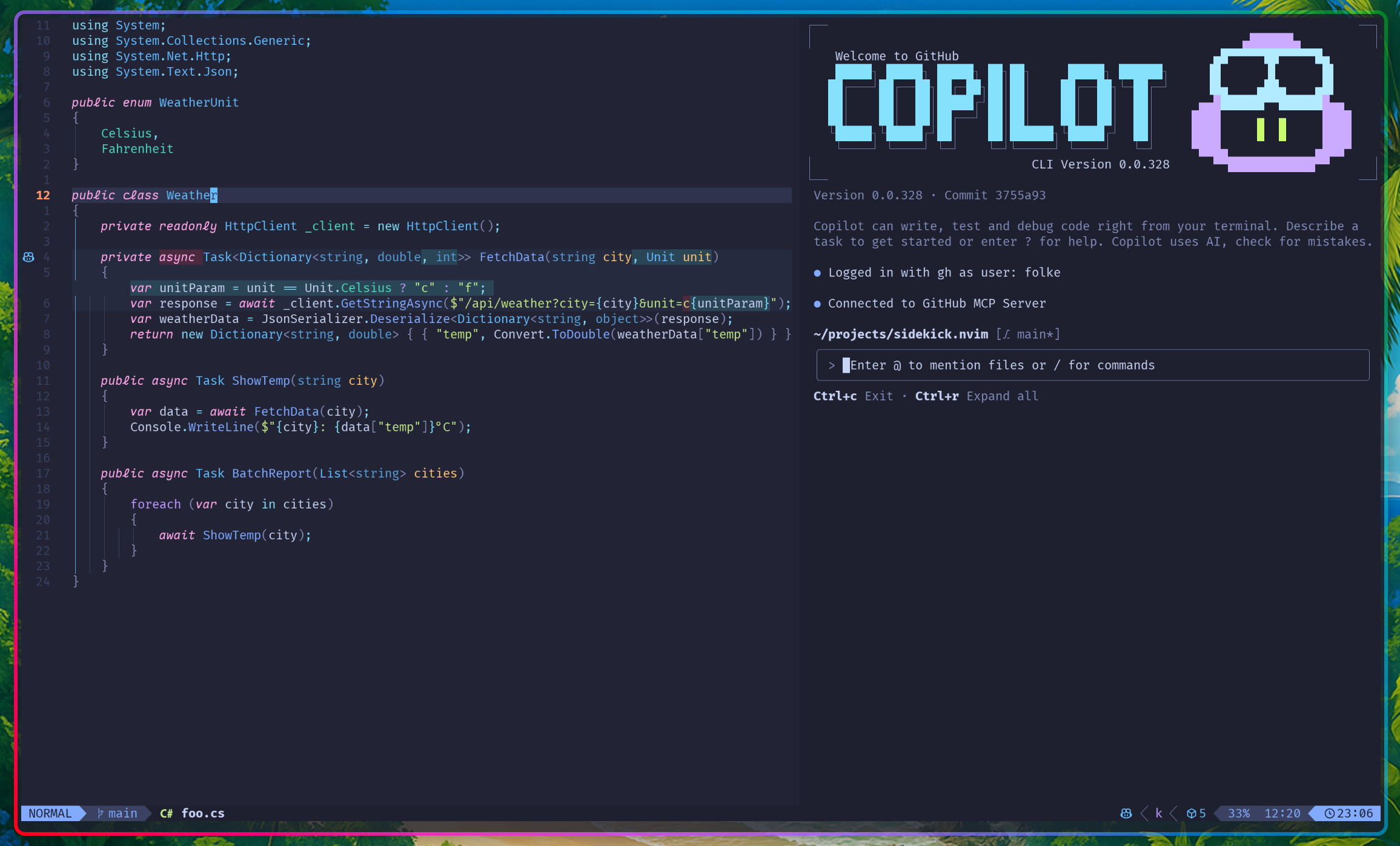Click line number 12 in the gutter
Image resolution: width=1400 pixels, height=846 pixels.
(43, 195)
